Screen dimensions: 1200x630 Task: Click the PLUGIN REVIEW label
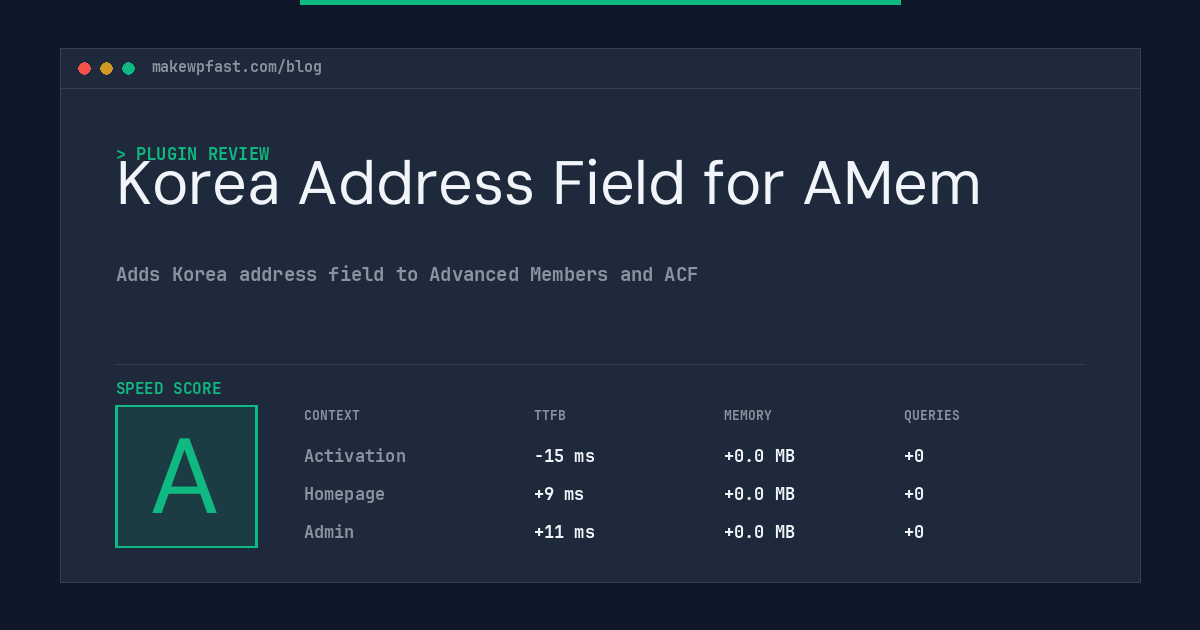coord(193,154)
